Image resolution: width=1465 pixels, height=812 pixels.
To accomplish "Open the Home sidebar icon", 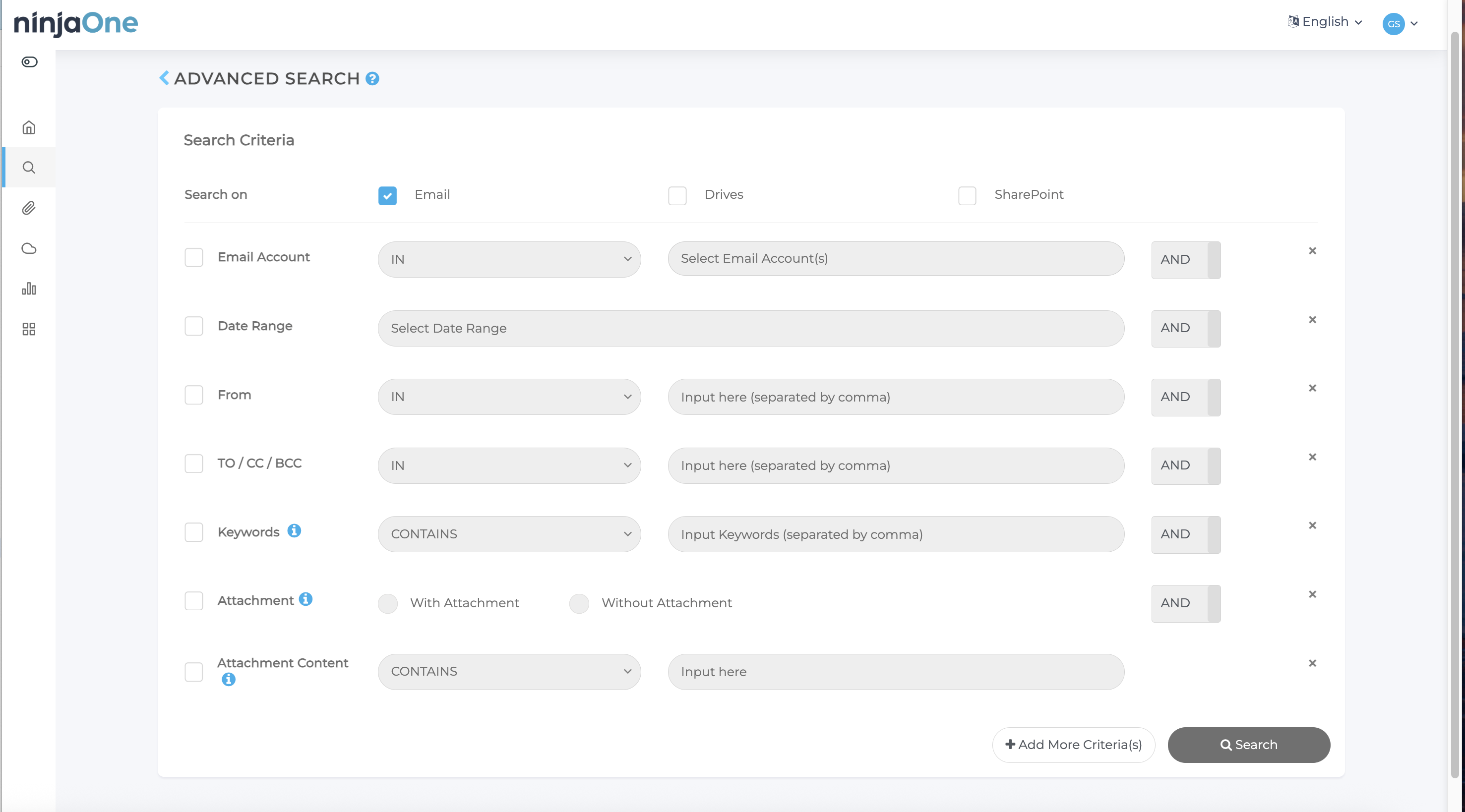I will [x=29, y=127].
